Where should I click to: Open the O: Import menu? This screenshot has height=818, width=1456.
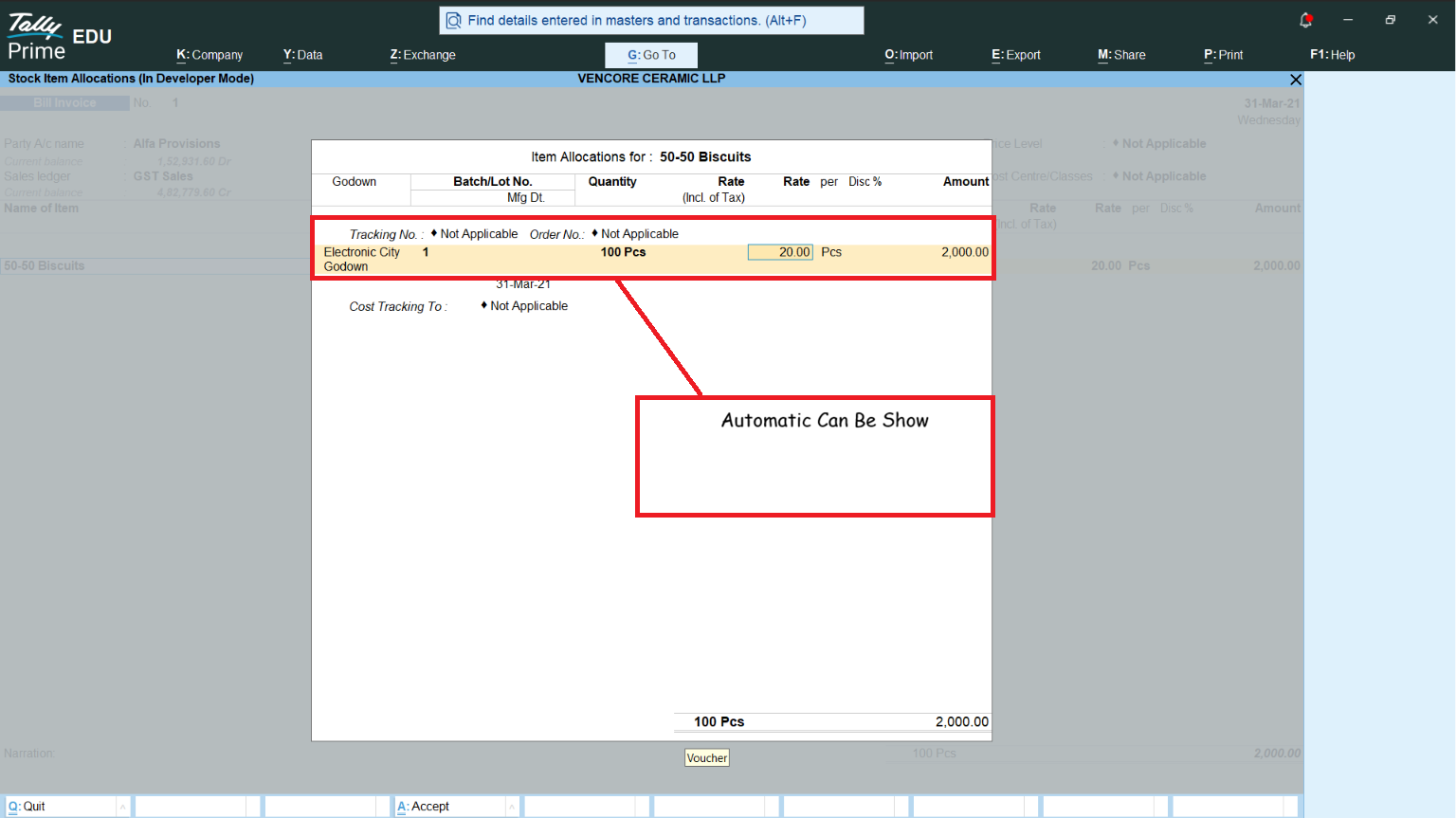pyautogui.click(x=908, y=55)
